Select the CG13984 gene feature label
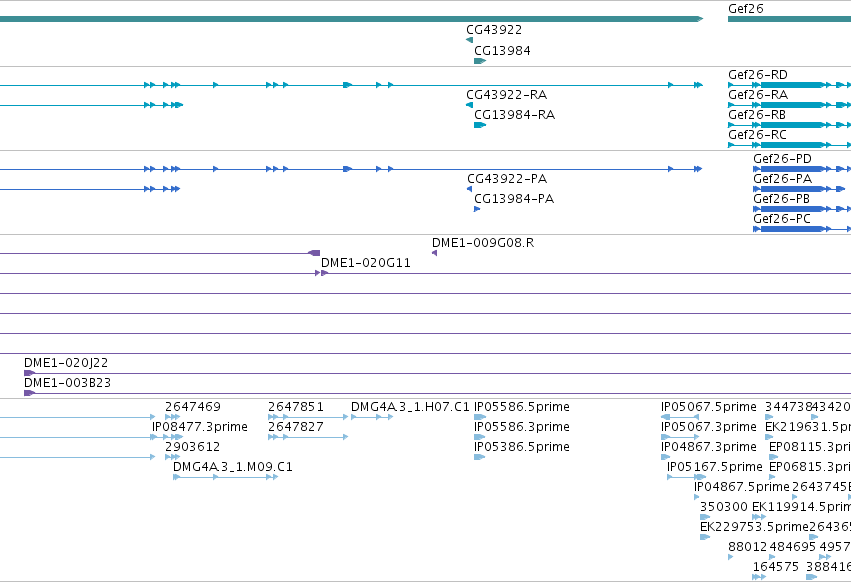The height and width of the screenshot is (582, 851). tap(502, 51)
